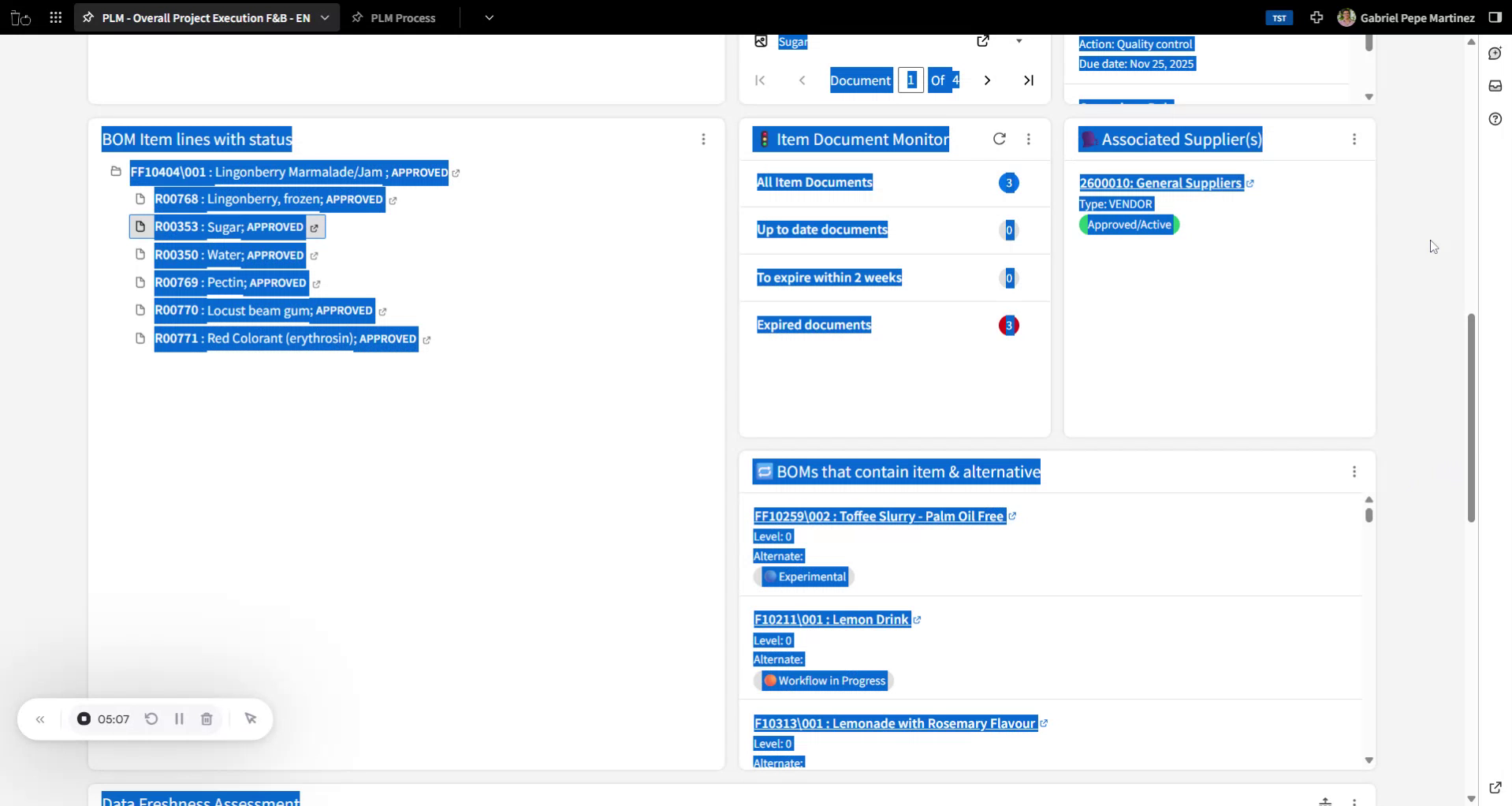Advance to the next document page
This screenshot has height=806, width=1512.
point(988,80)
